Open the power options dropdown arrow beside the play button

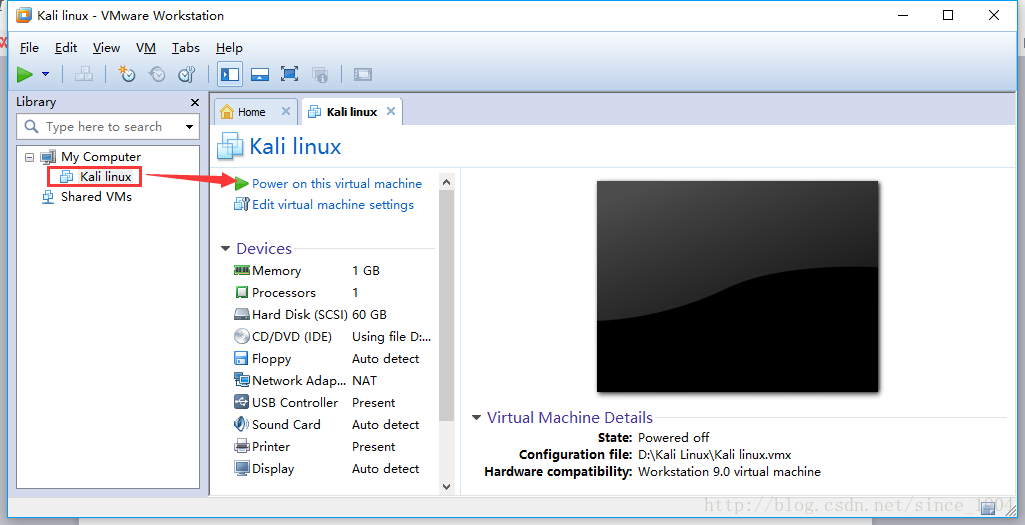point(45,75)
